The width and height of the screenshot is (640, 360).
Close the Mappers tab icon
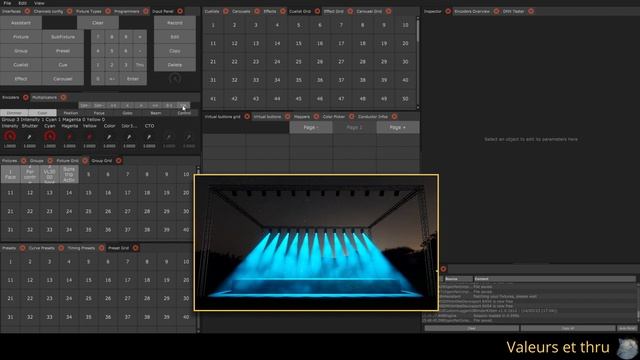pyautogui.click(x=316, y=117)
